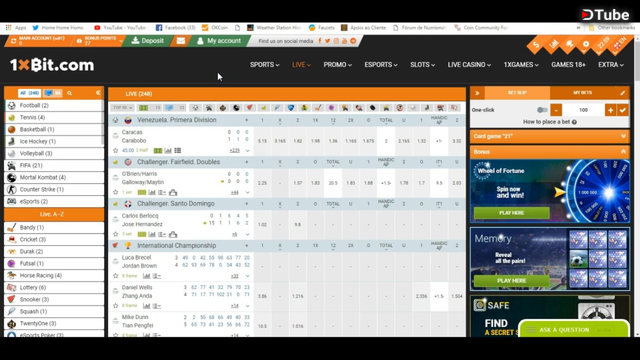Open statistics chart icon for Caracas match
Image resolution: width=640 pixels, height=360 pixels.
pos(168,151)
